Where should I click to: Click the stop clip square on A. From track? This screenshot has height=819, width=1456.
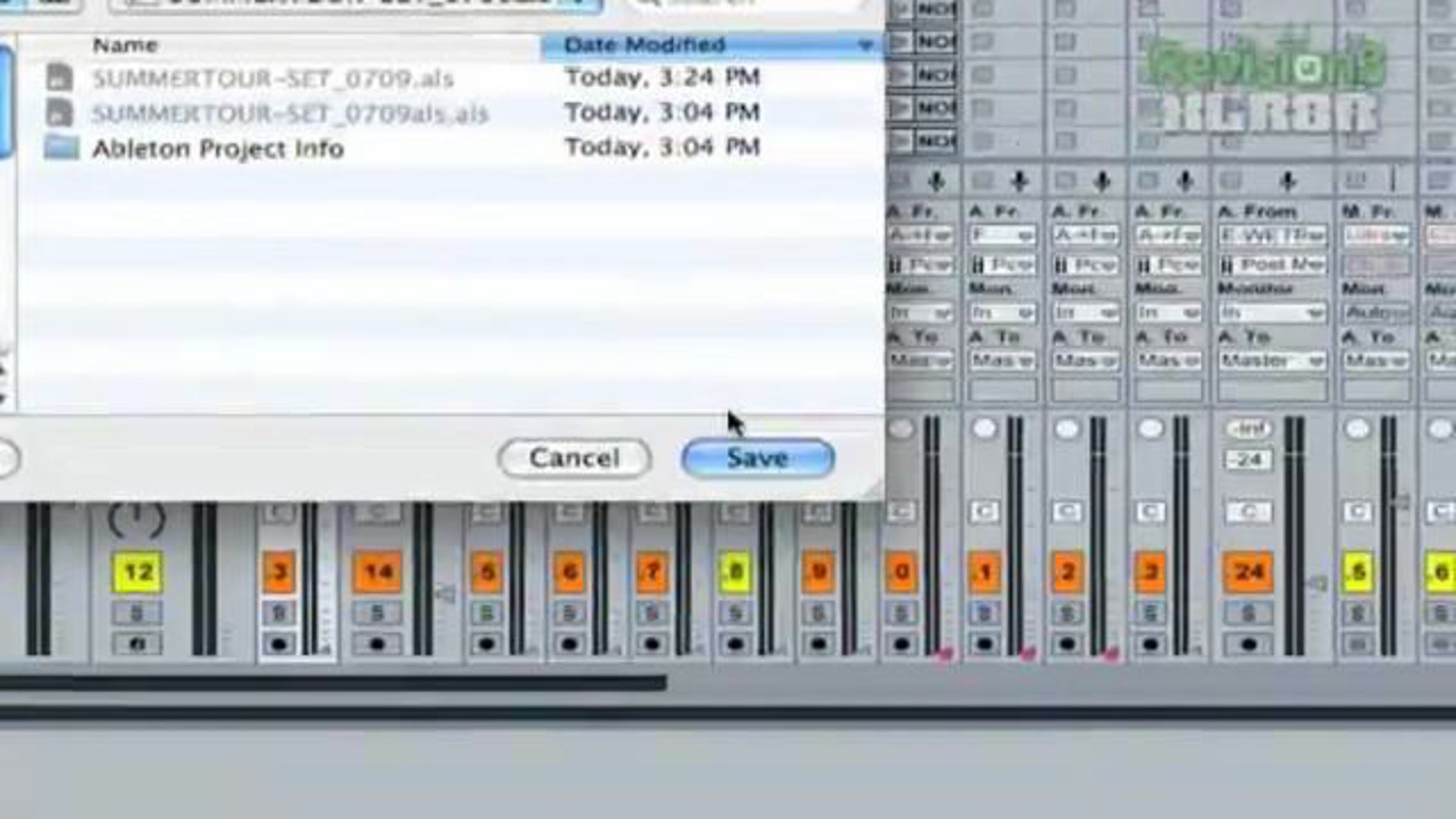[1230, 181]
